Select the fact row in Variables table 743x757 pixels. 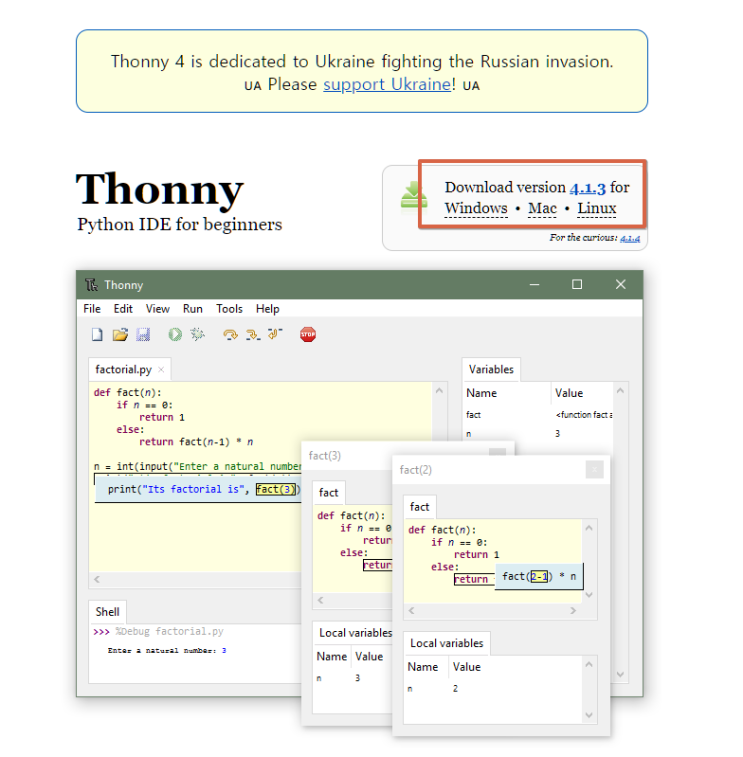(x=538, y=415)
